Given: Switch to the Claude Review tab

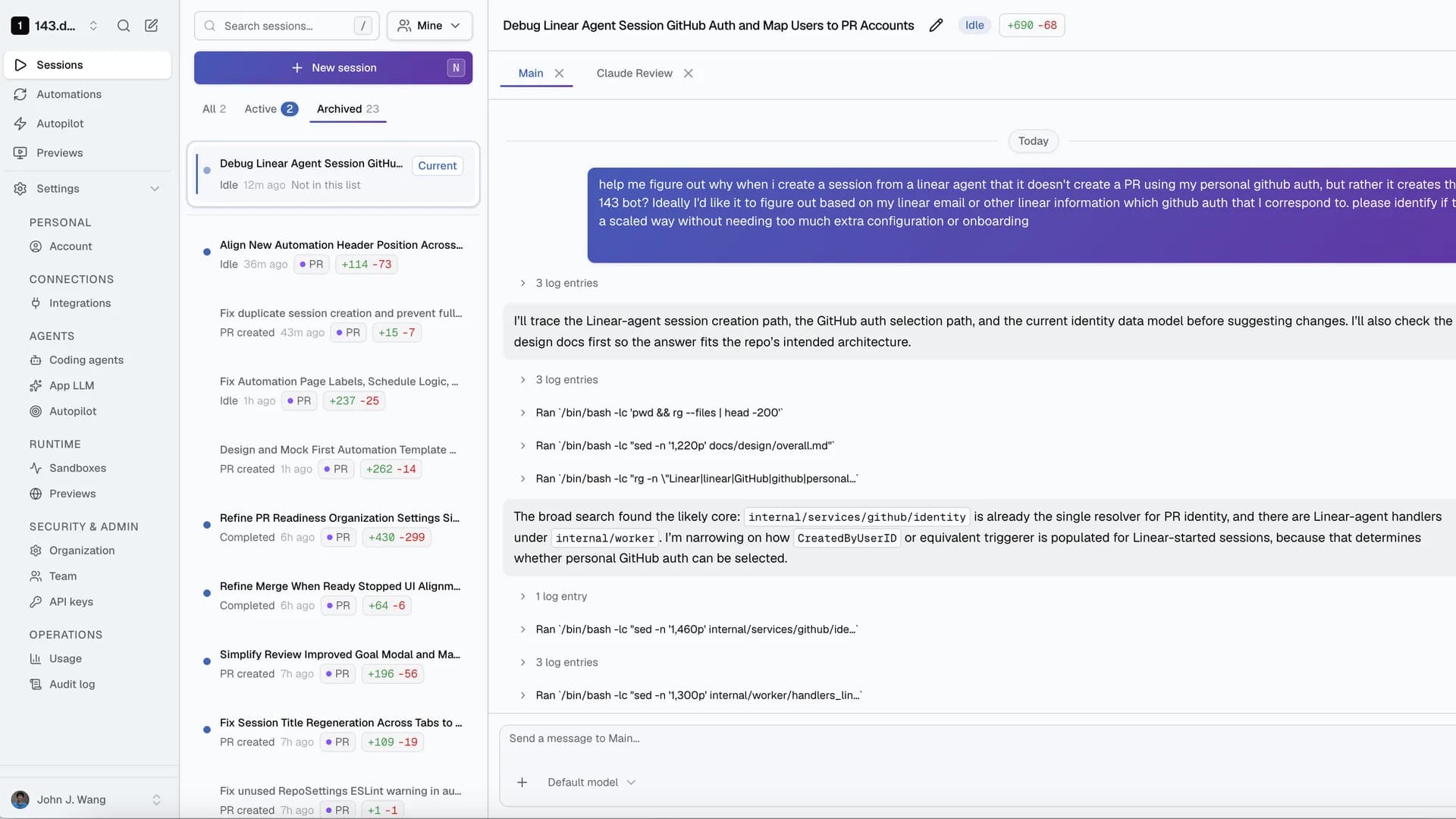Looking at the screenshot, I should [x=634, y=74].
